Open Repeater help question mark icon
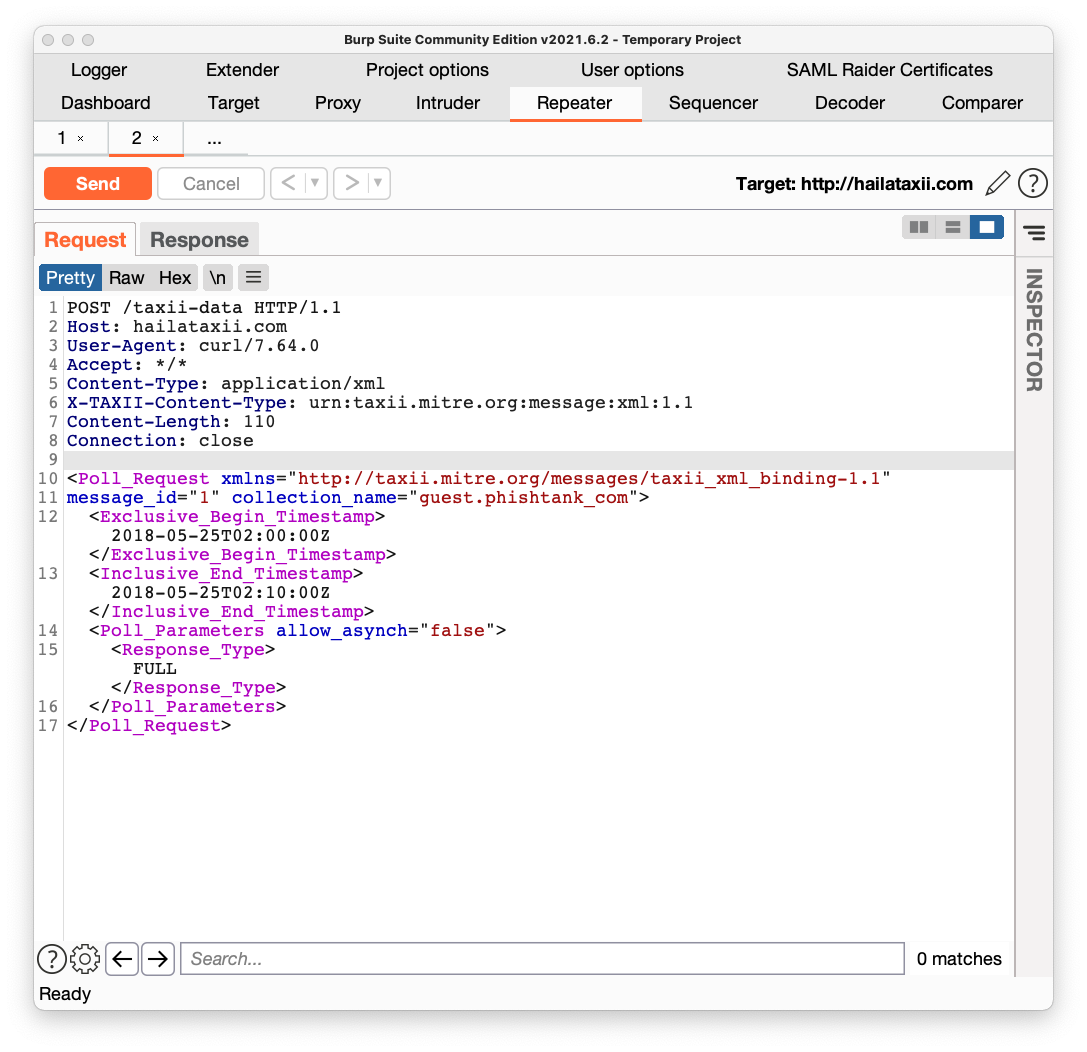This screenshot has width=1087, height=1052. coord(1032,184)
